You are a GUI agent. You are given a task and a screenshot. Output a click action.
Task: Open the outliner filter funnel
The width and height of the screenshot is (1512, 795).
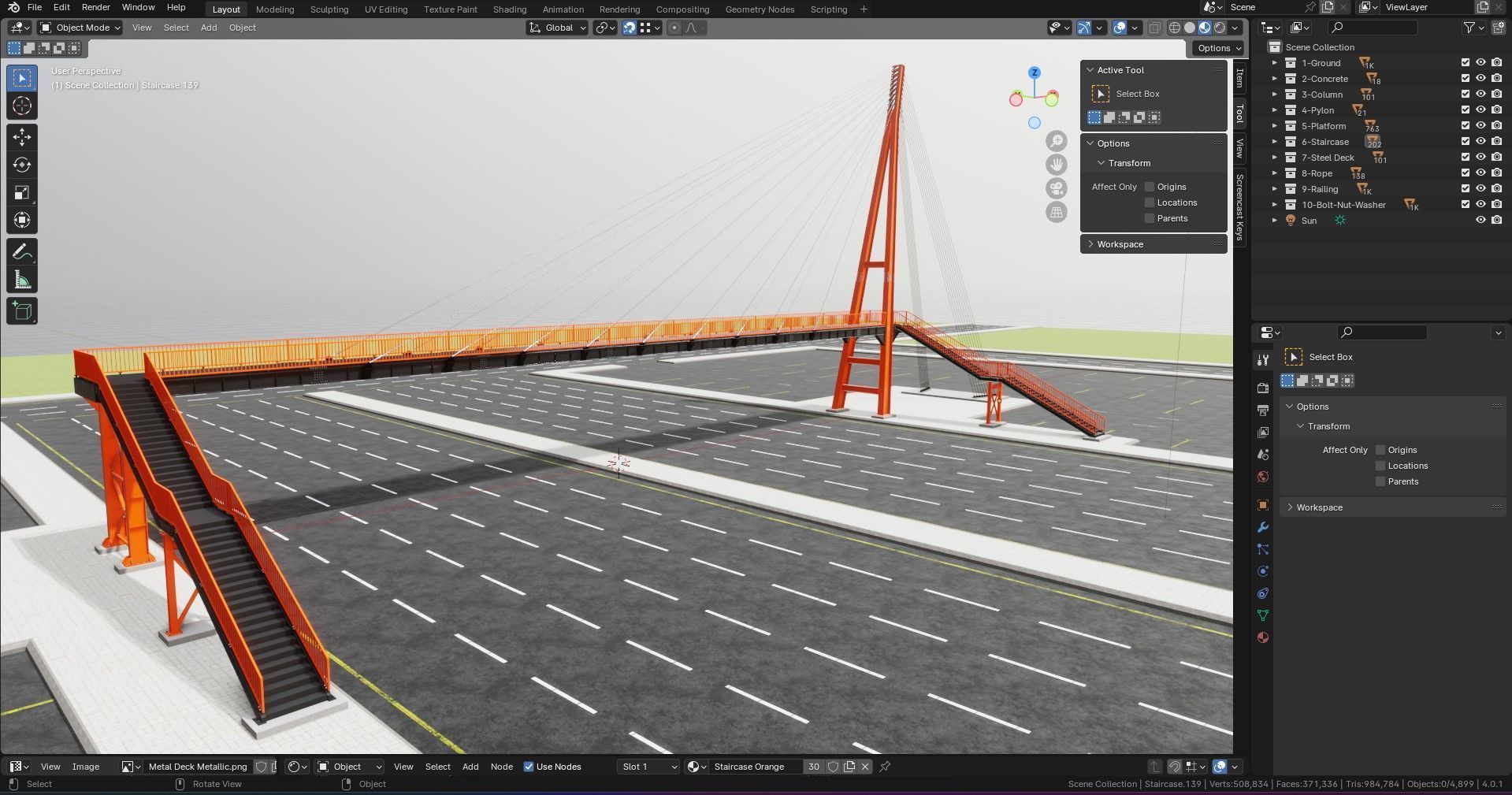click(1469, 28)
